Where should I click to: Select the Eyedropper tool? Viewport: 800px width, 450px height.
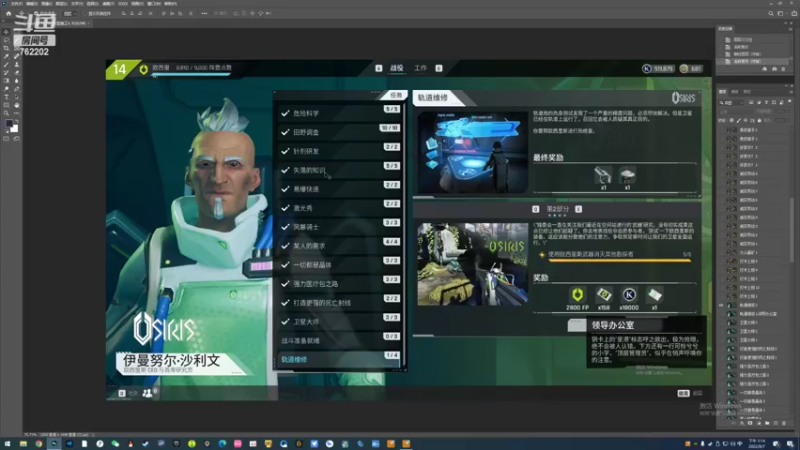pyautogui.click(x=6, y=56)
